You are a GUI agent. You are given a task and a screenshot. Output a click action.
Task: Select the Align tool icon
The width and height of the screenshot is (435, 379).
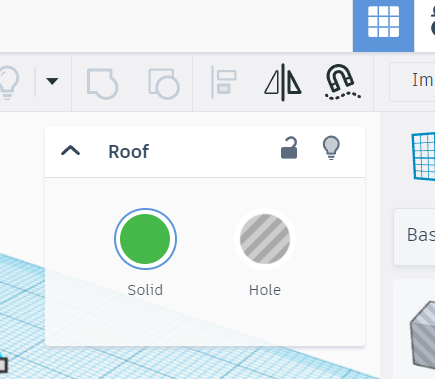coord(223,82)
